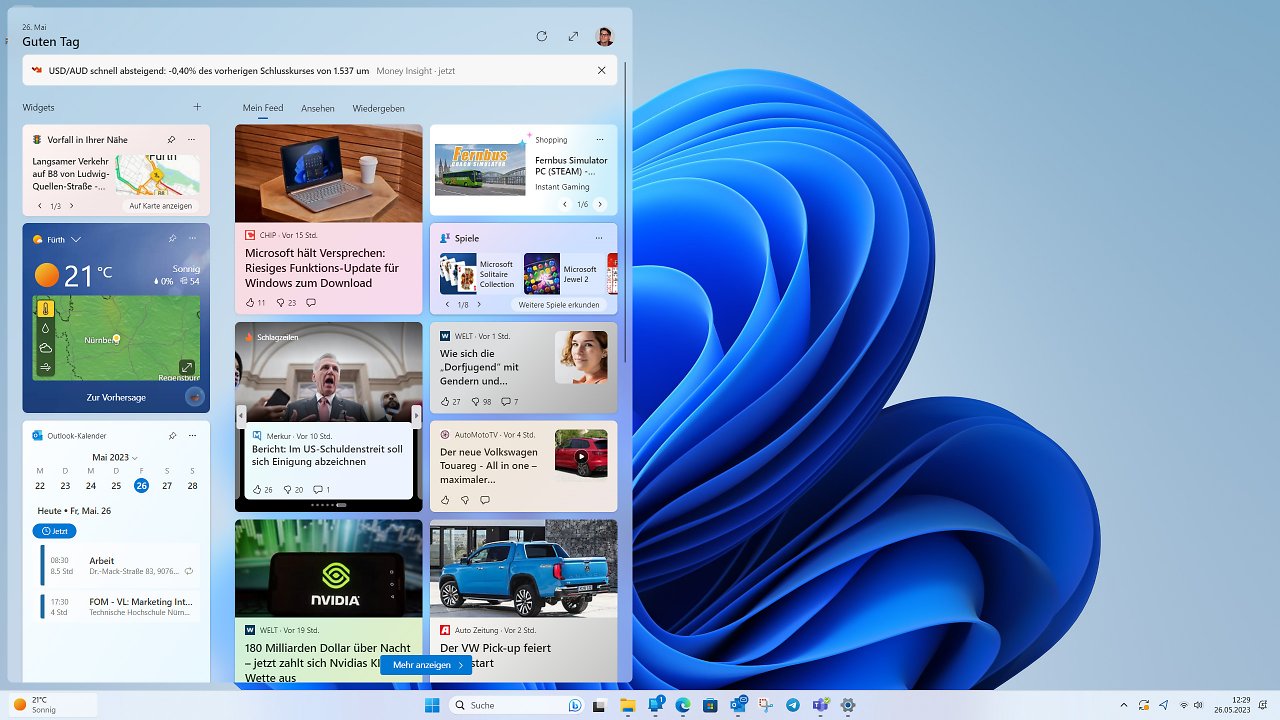This screenshot has width=1280, height=720.
Task: Go to previous traffic incident
Action: [x=40, y=206]
